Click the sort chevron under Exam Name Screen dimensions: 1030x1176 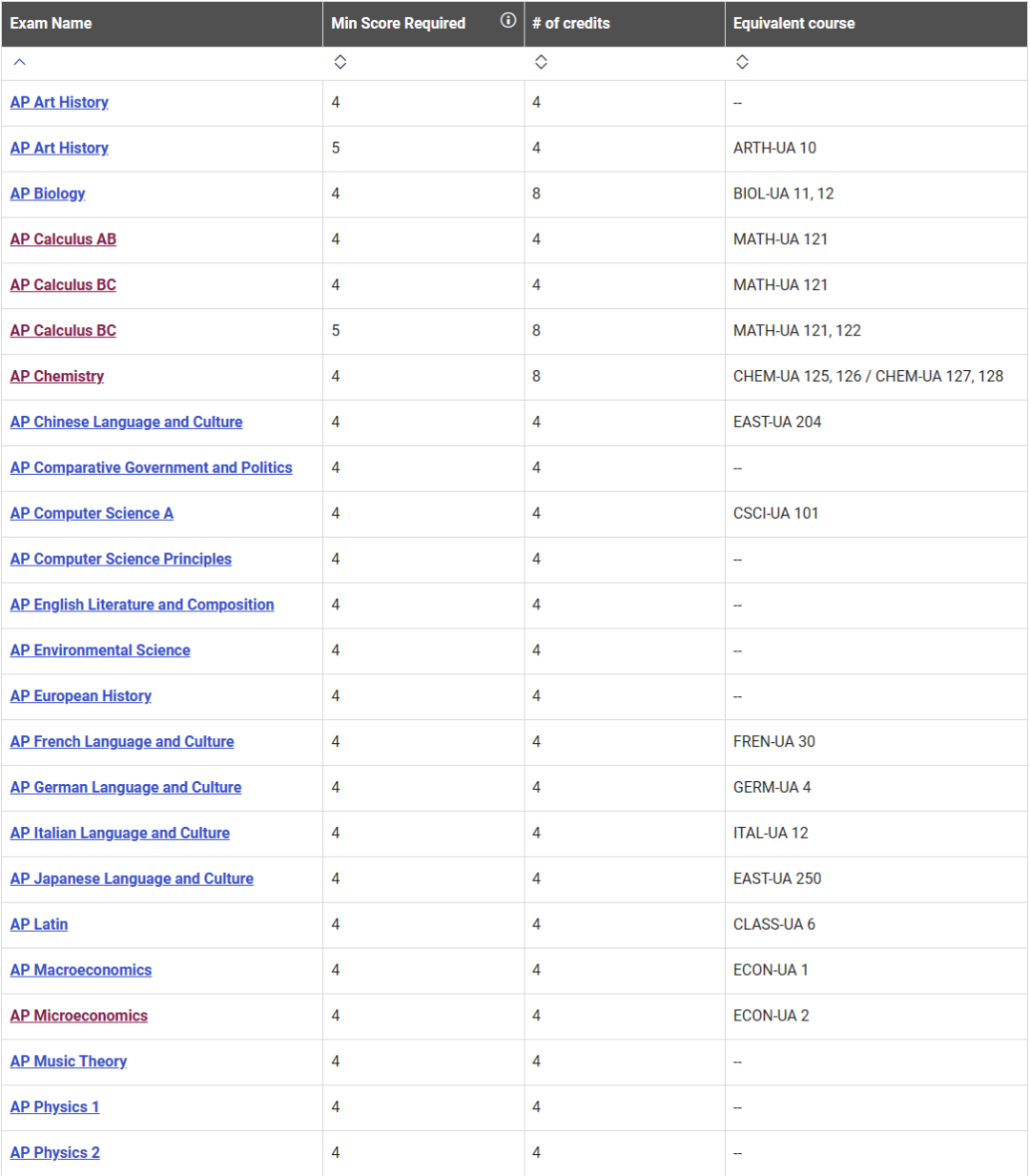click(x=19, y=62)
